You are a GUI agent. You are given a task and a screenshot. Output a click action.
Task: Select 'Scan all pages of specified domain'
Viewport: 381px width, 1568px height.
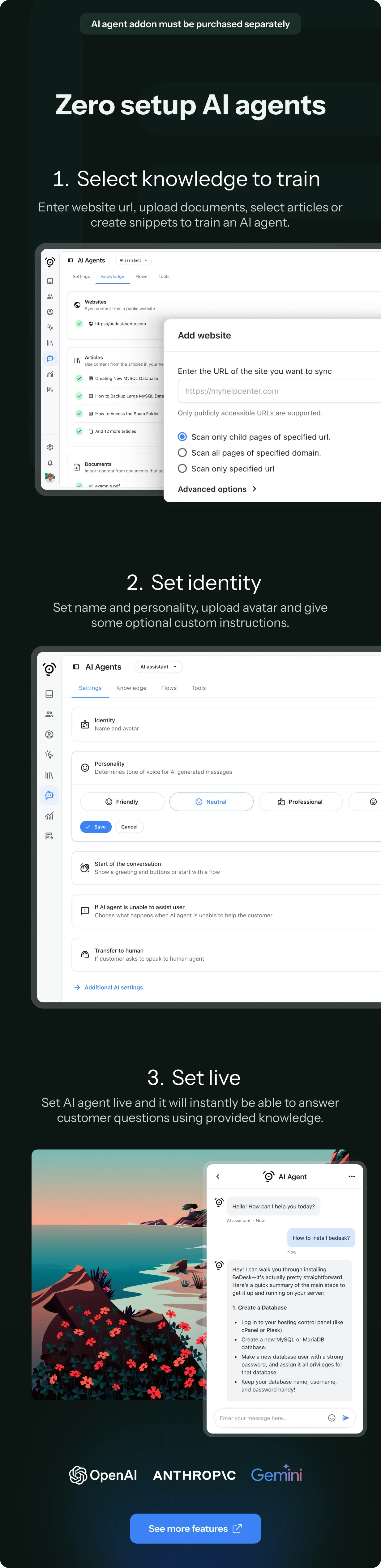[x=182, y=452]
